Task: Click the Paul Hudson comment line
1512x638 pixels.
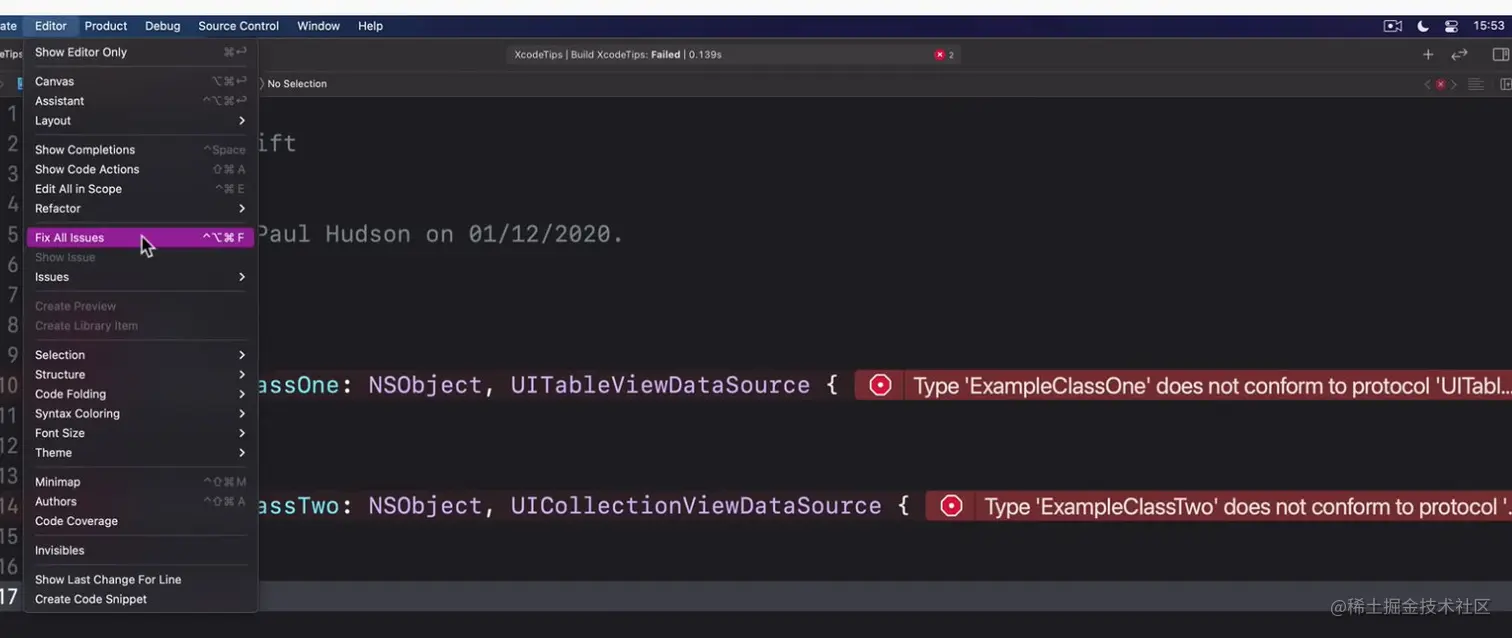Action: (x=440, y=235)
